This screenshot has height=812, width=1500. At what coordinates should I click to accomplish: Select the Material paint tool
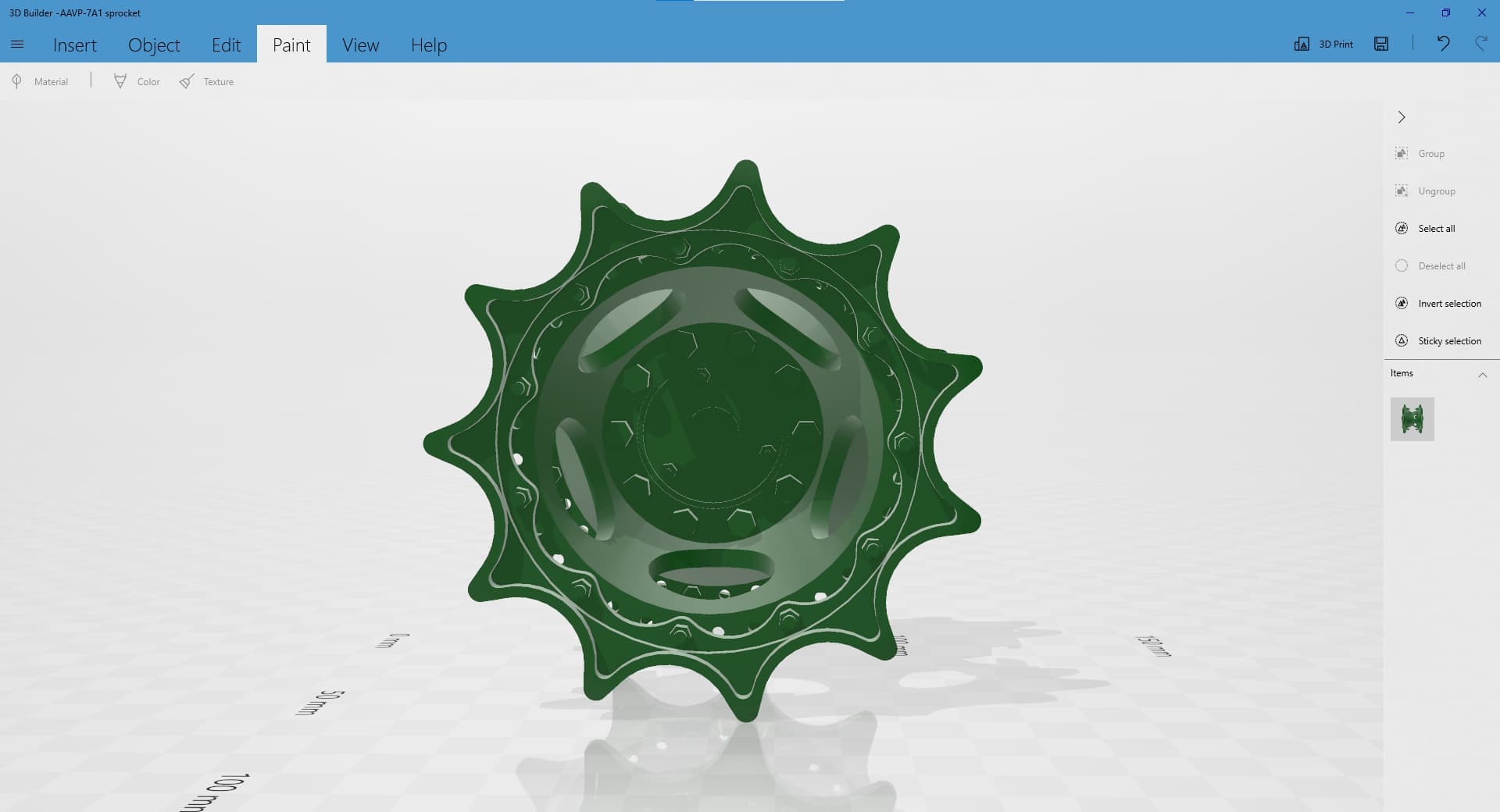click(x=41, y=82)
